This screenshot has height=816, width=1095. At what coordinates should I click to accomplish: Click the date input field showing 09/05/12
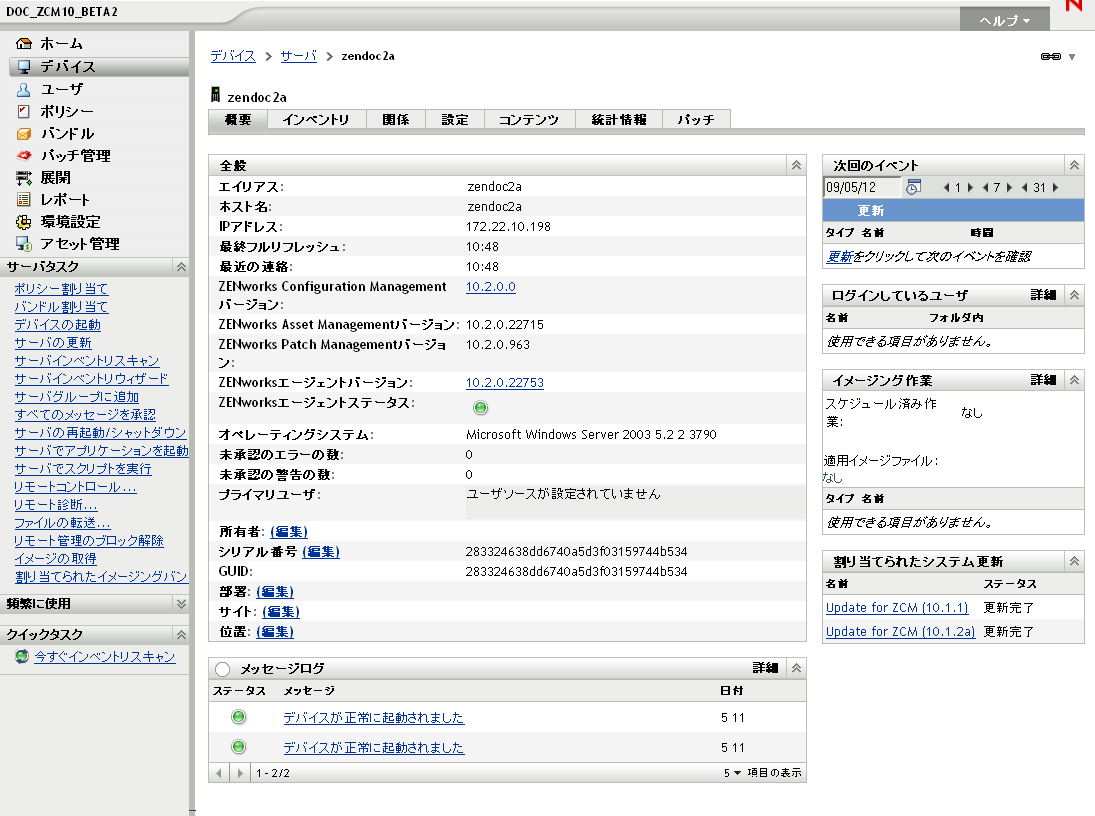(862, 187)
